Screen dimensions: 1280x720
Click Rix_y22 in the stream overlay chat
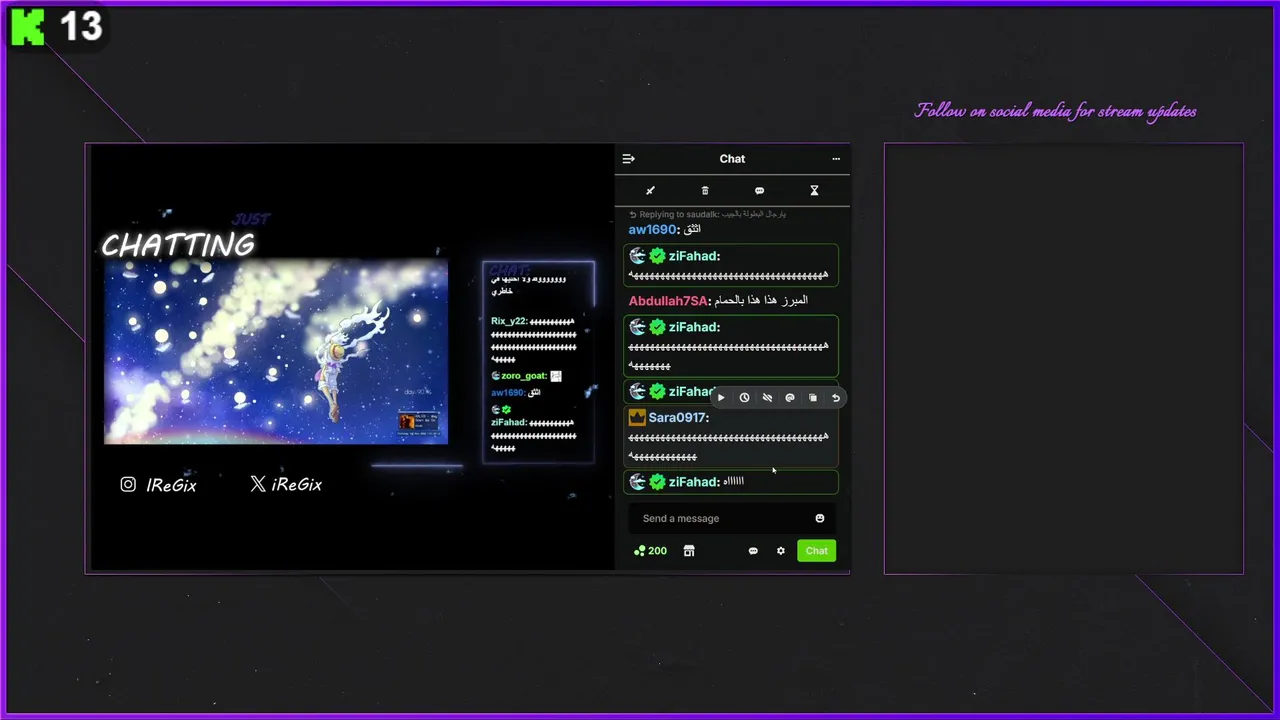click(x=508, y=322)
